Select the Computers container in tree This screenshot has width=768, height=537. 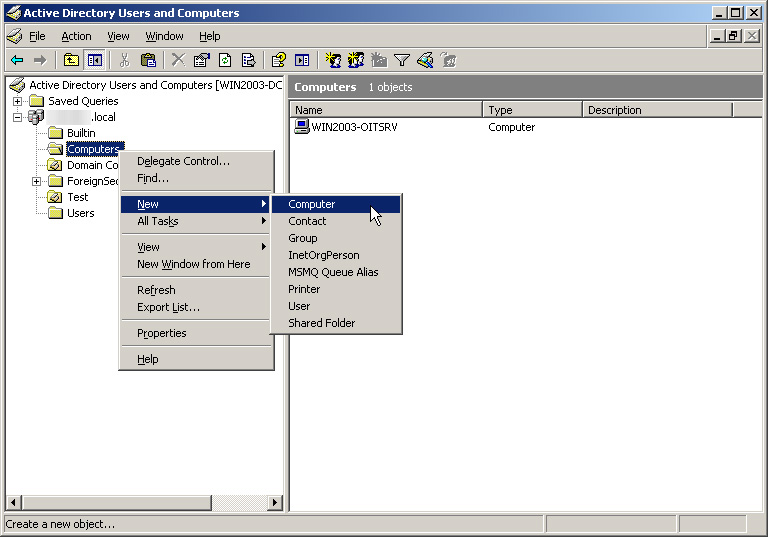(x=93, y=149)
